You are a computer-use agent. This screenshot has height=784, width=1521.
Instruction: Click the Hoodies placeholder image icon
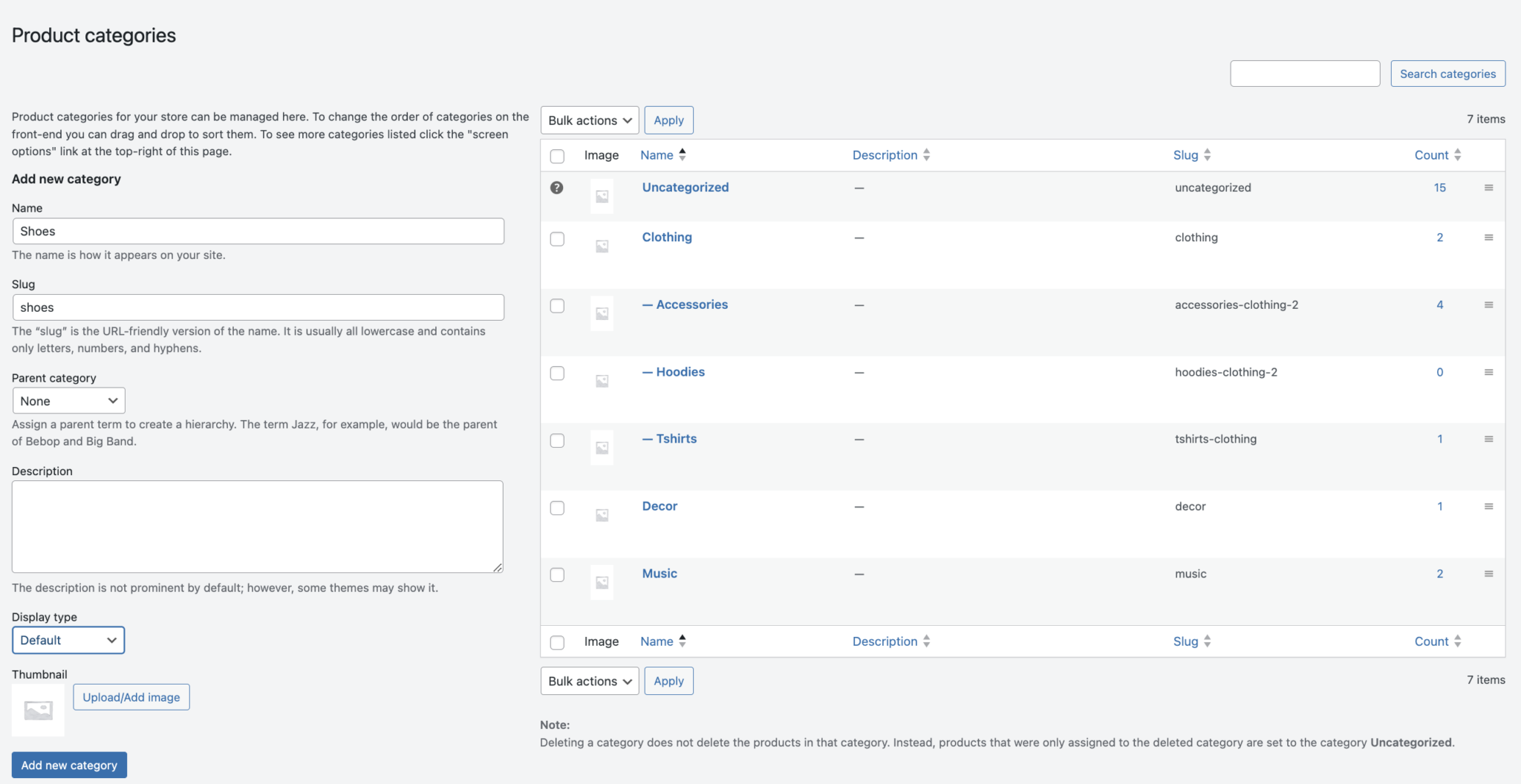click(602, 380)
